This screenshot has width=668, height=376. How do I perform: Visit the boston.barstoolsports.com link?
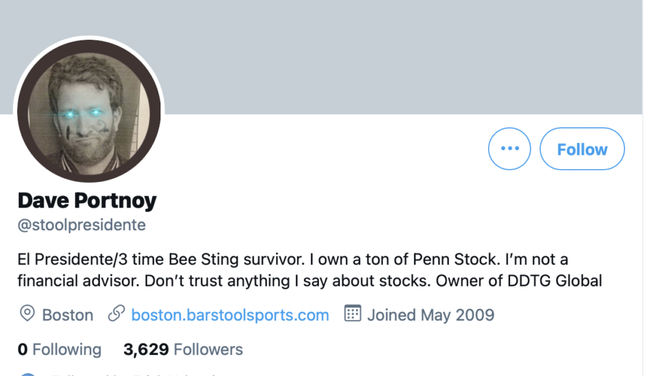pyautogui.click(x=230, y=315)
